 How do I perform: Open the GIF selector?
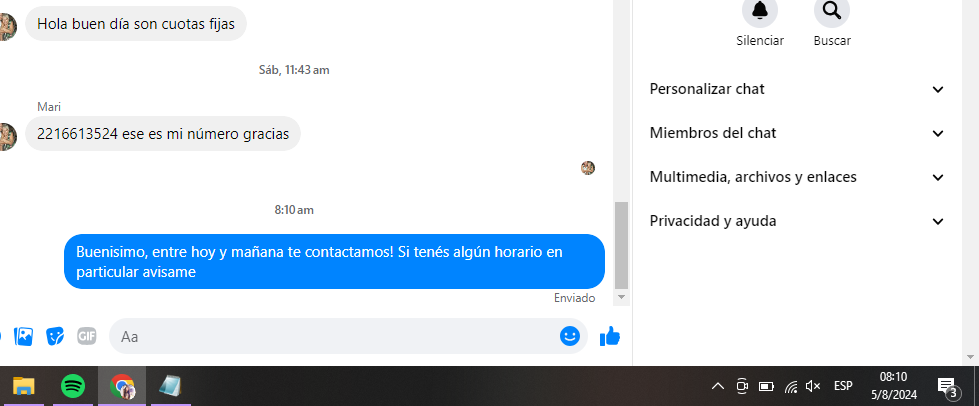click(87, 337)
